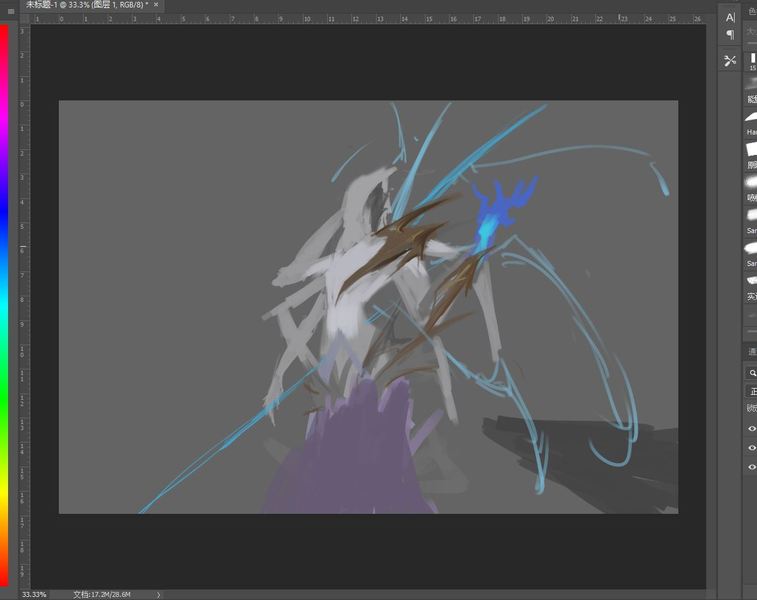Open the color panel flyout menu icon
Screen dimensions: 757x600
11,12
